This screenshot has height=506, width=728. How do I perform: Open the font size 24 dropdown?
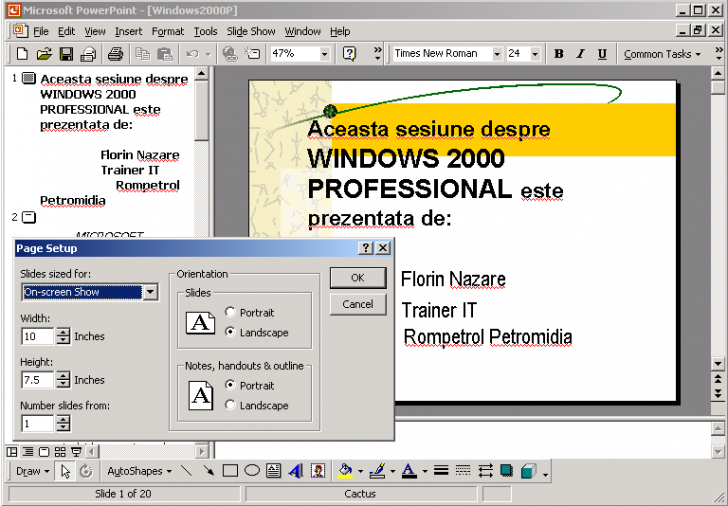[x=535, y=54]
